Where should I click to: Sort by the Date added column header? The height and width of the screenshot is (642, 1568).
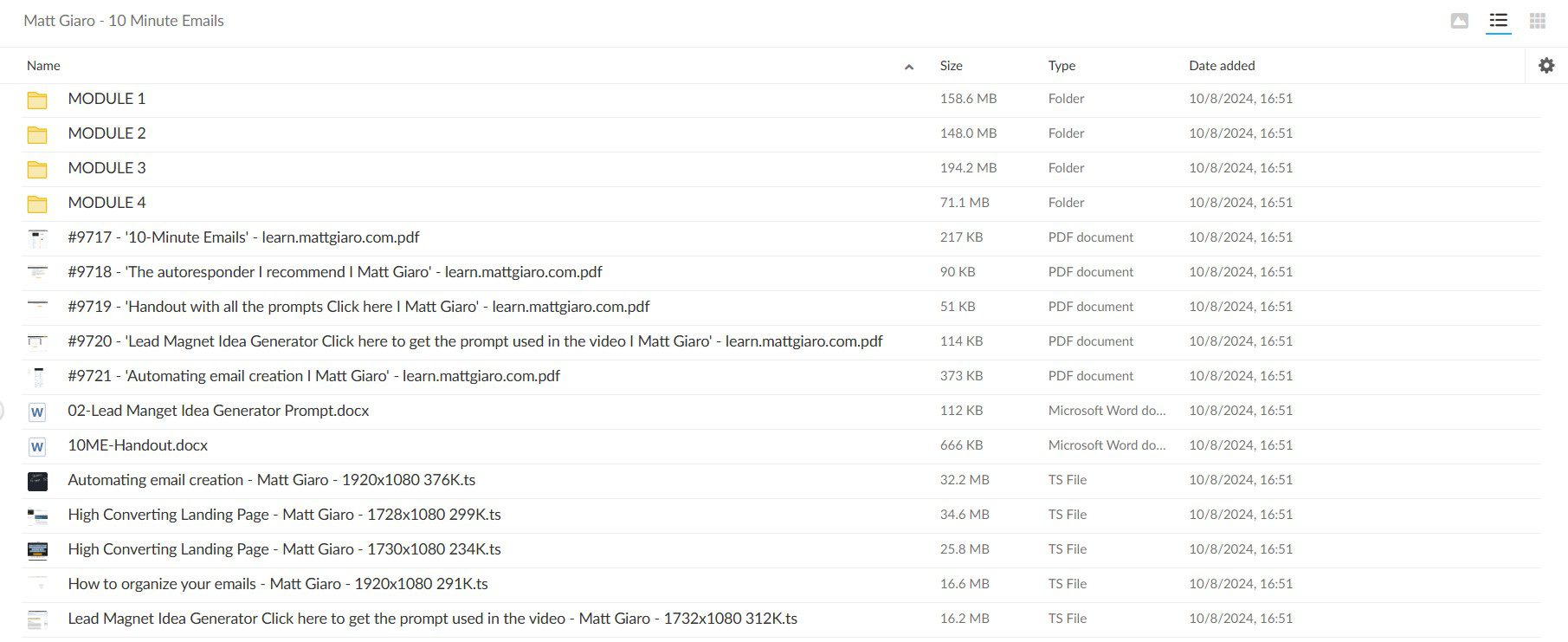pos(1222,66)
